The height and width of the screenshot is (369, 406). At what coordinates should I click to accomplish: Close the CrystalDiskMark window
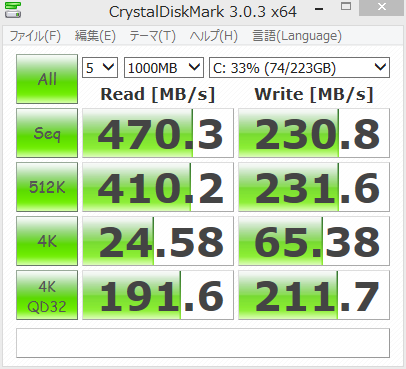pyautogui.click(x=382, y=7)
